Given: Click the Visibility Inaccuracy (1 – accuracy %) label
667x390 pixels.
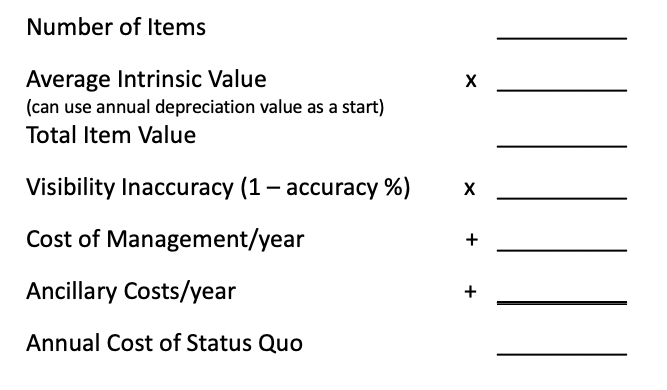Looking at the screenshot, I should [218, 188].
